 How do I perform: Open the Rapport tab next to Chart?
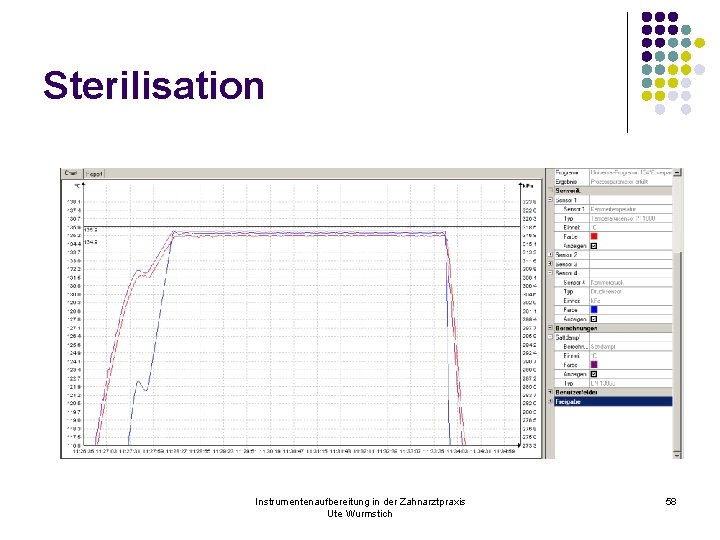(94, 174)
